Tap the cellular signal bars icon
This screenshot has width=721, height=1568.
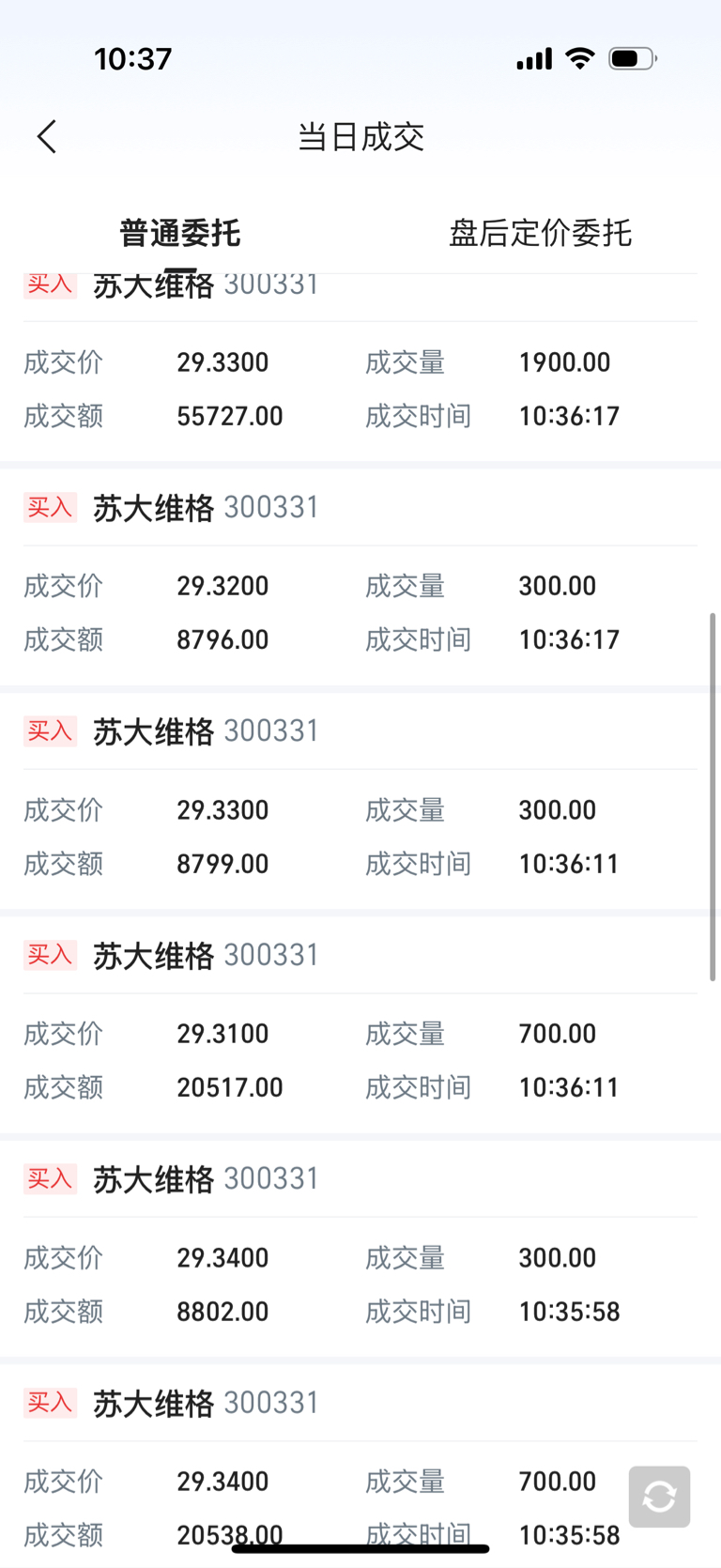534,60
